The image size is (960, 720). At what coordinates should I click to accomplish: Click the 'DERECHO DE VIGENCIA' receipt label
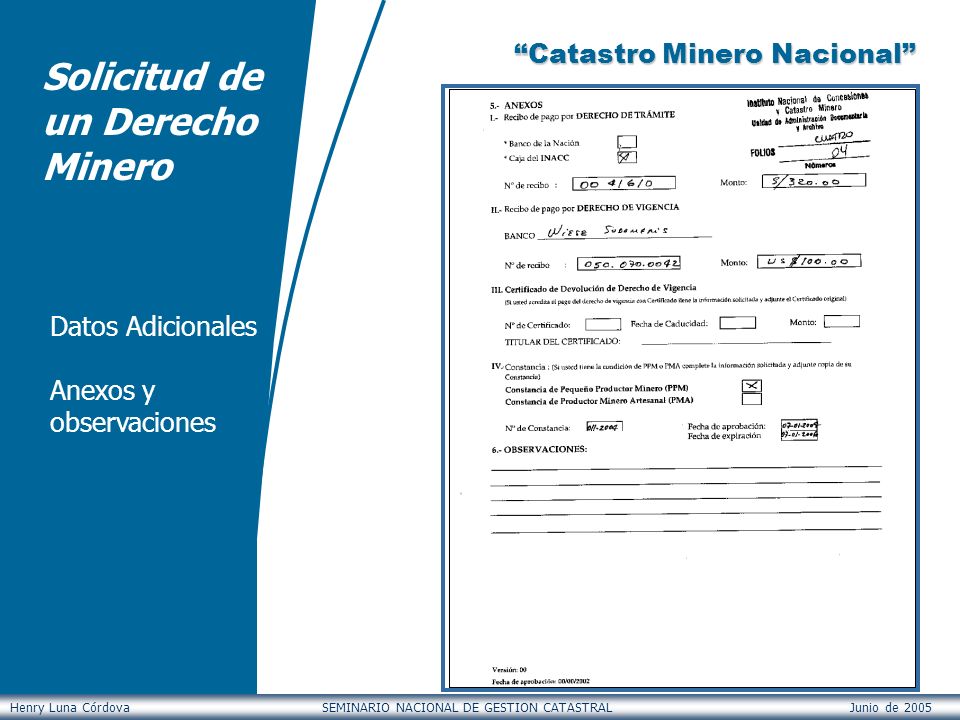coord(628,208)
